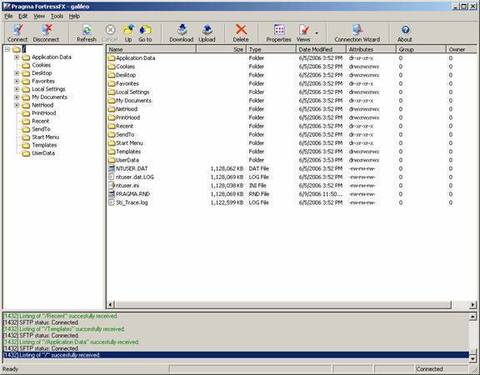Go up one folder level
Viewport: 480px width, 375px height.
[128, 33]
